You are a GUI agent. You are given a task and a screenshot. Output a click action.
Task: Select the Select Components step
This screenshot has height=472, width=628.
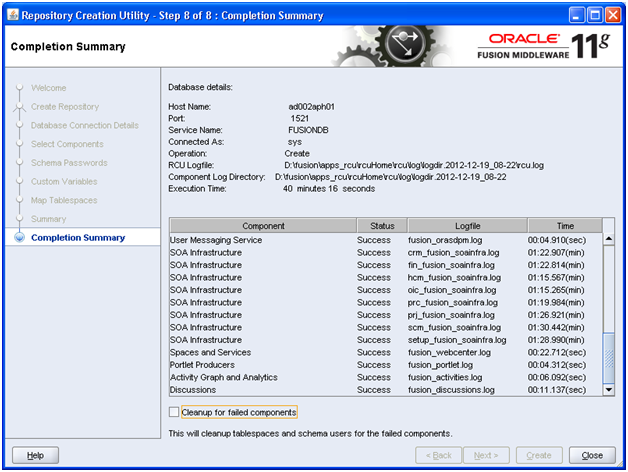(x=67, y=144)
